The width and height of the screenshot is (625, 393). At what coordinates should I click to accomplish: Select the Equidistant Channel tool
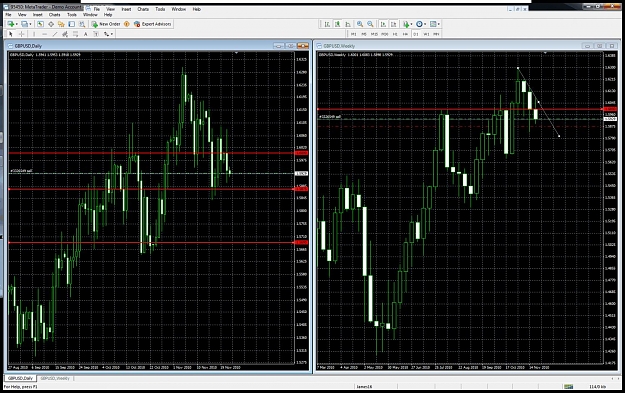pos(65,34)
